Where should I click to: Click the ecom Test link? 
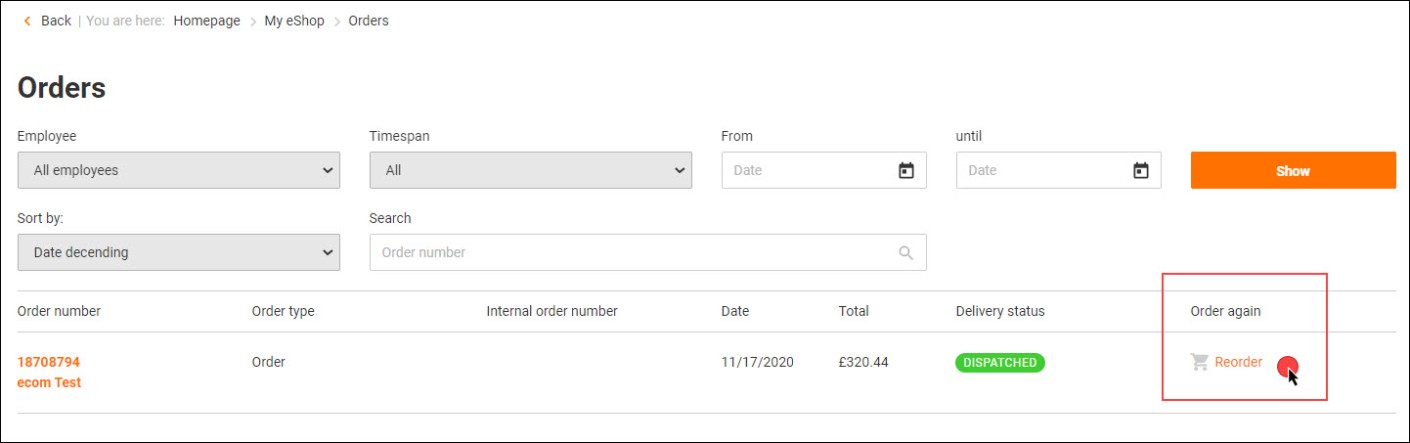click(x=49, y=383)
